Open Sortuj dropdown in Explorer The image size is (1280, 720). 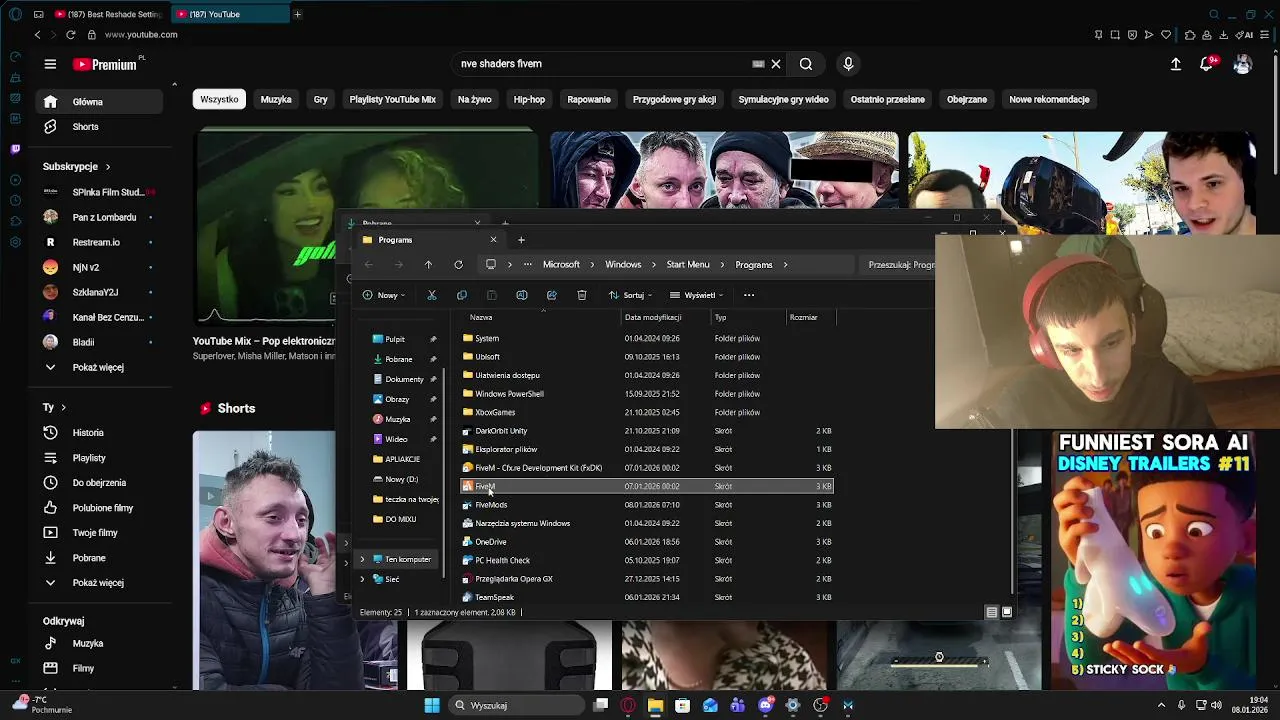tap(630, 295)
